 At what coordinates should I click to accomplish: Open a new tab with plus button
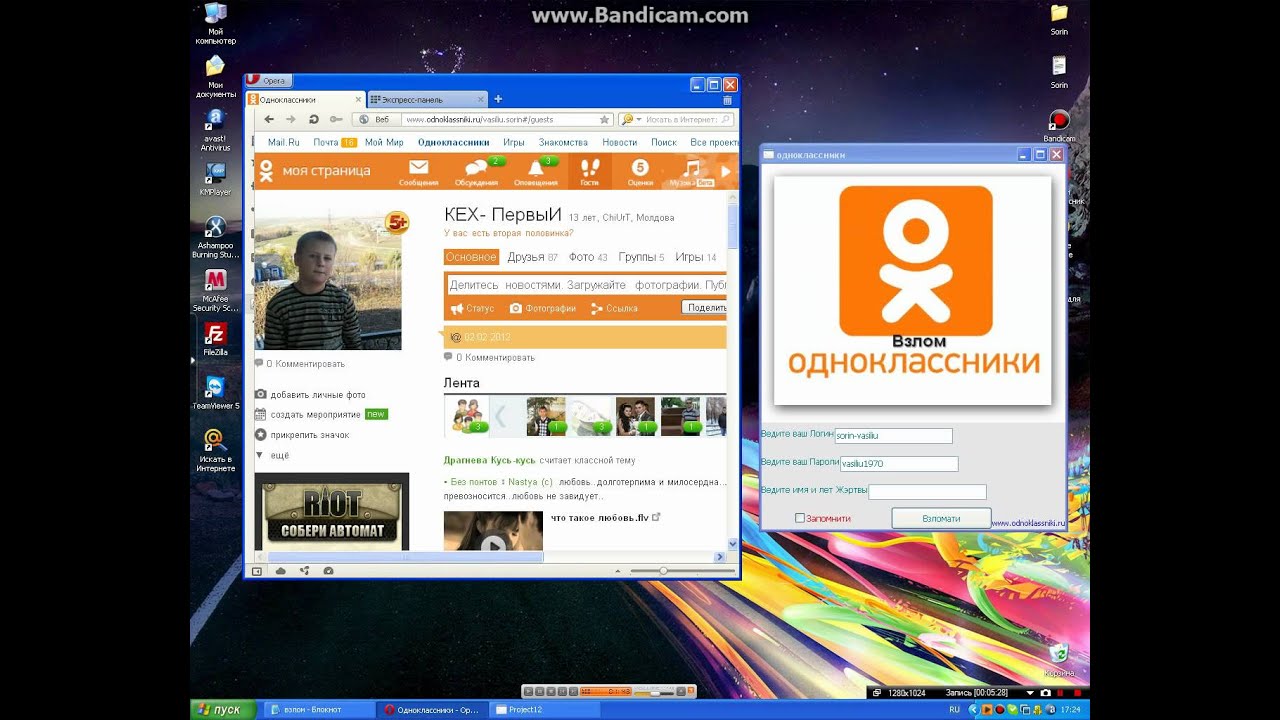pos(498,99)
